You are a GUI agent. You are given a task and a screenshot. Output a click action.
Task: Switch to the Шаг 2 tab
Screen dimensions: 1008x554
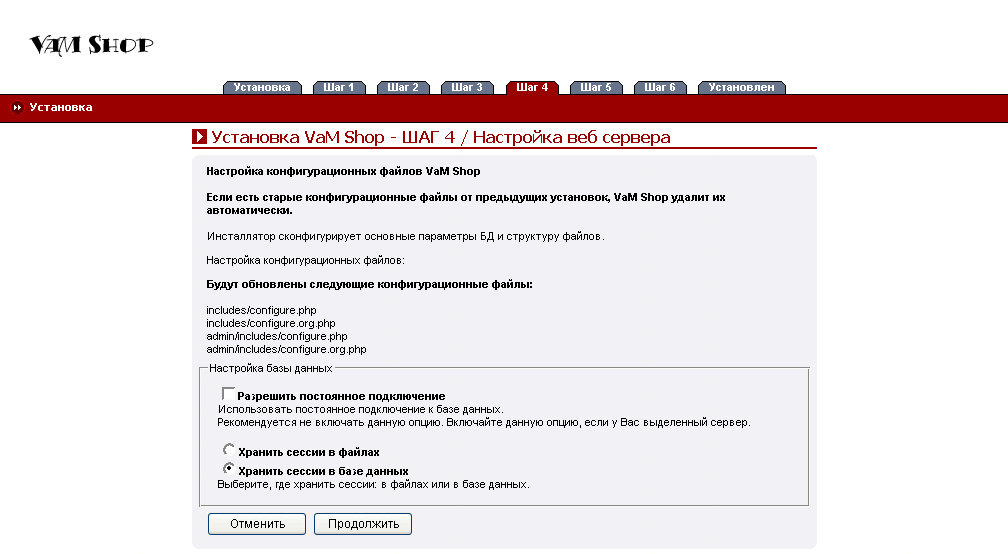(403, 87)
